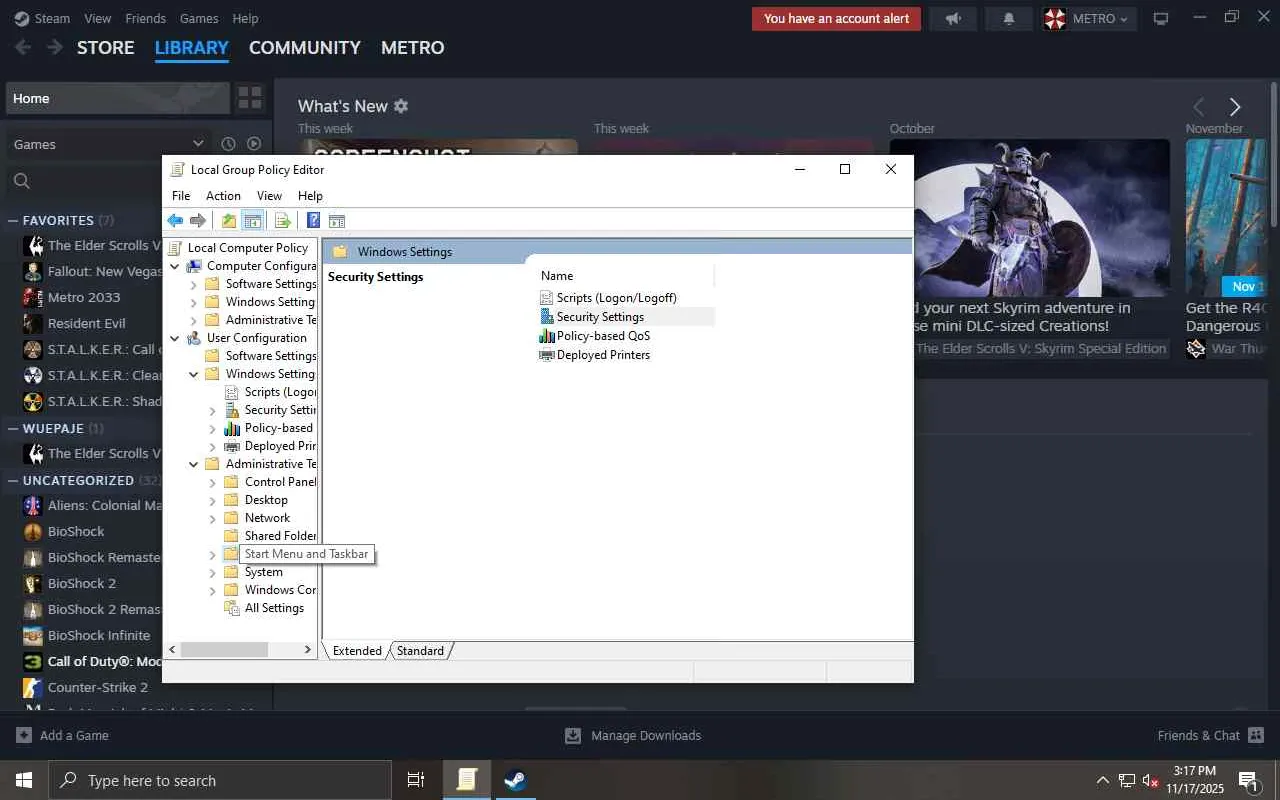
Task: Collapse the User Configuration tree node
Action: click(175, 338)
